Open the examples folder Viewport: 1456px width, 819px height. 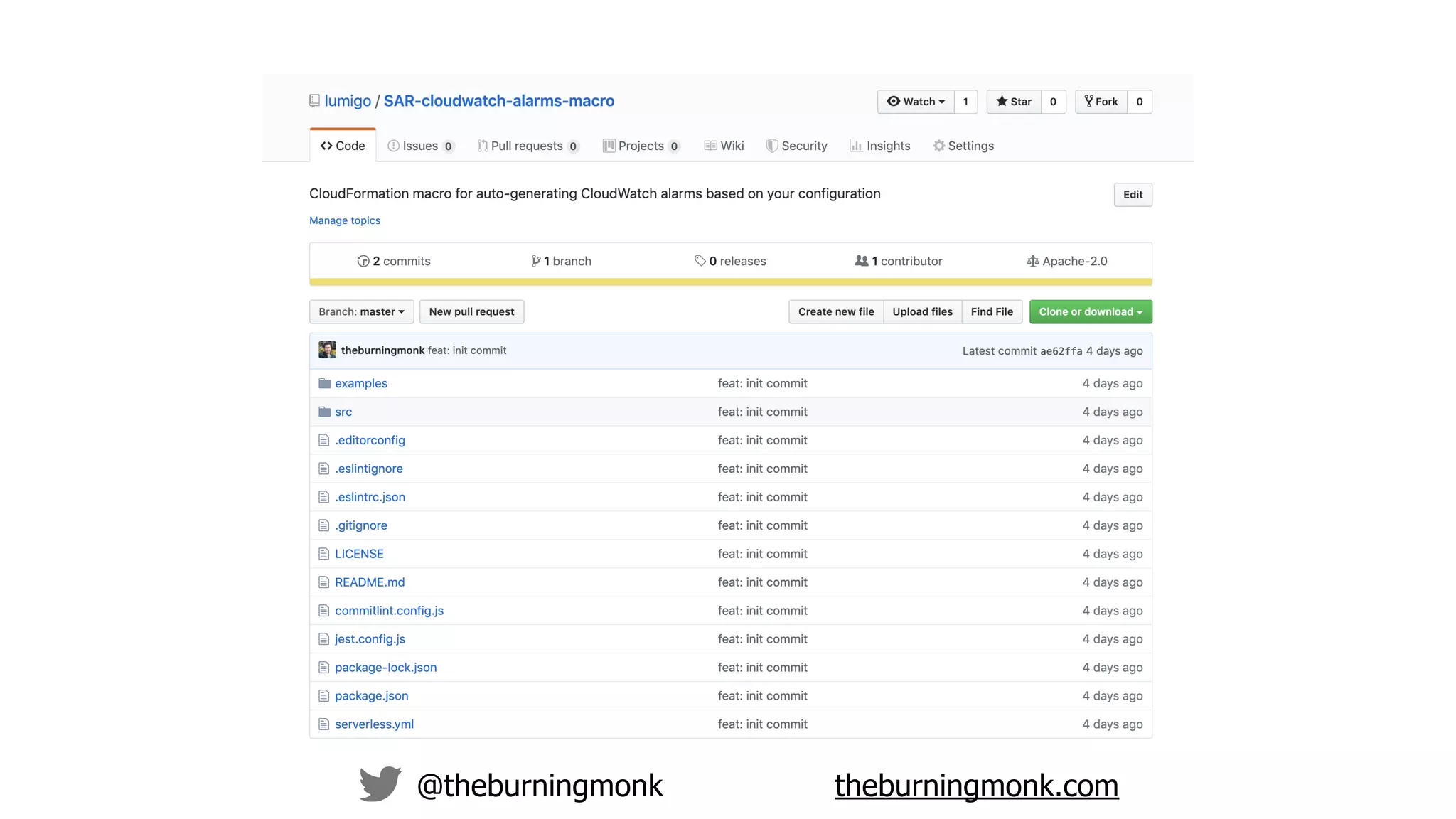[x=361, y=383]
